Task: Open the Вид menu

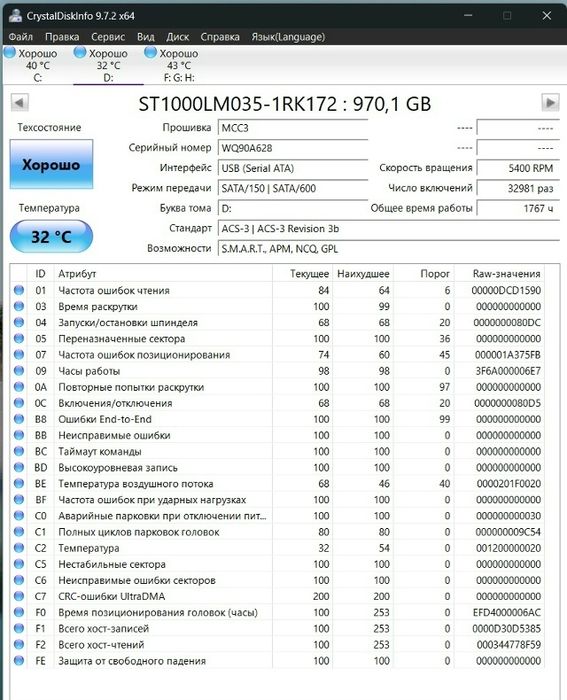Action: (x=146, y=37)
